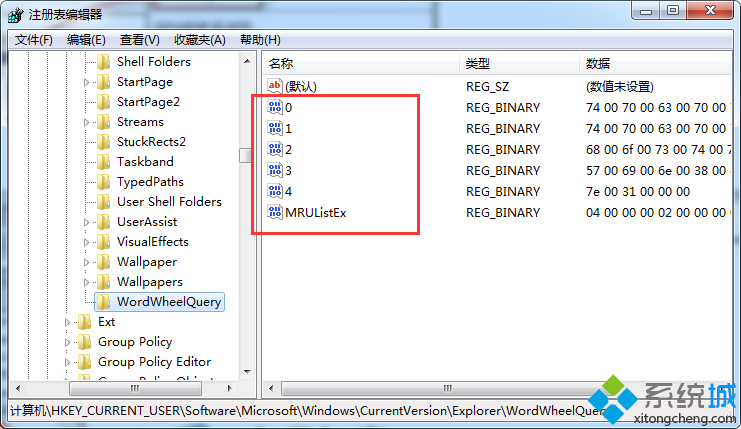This screenshot has width=741, height=429.
Task: Click values pane horizontal scroll left arrow
Action: (x=271, y=388)
